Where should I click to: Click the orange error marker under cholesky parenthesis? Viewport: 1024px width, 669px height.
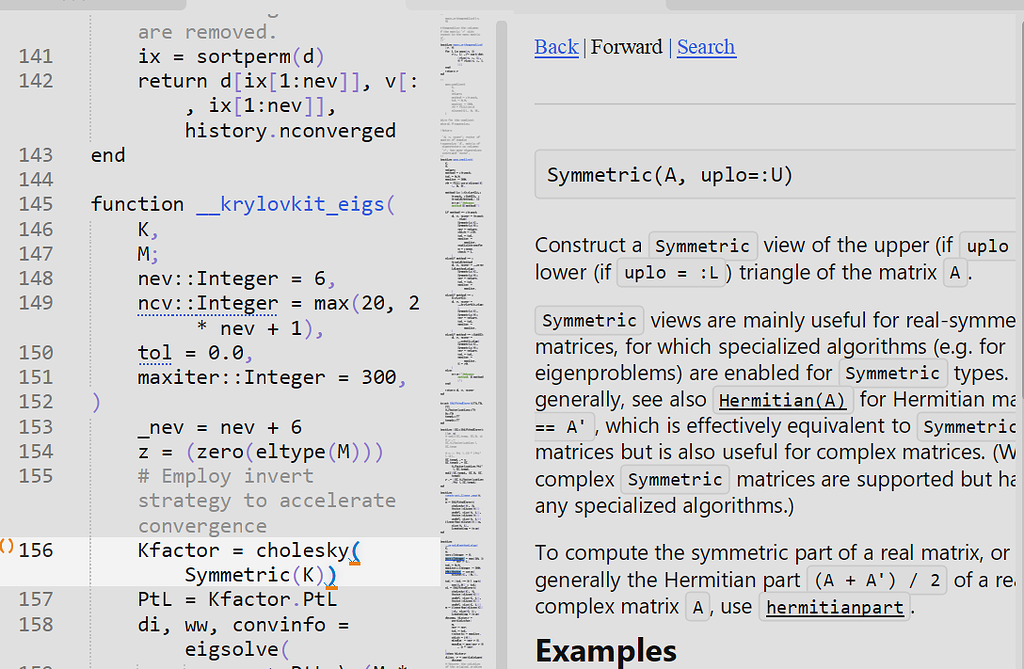(x=357, y=562)
